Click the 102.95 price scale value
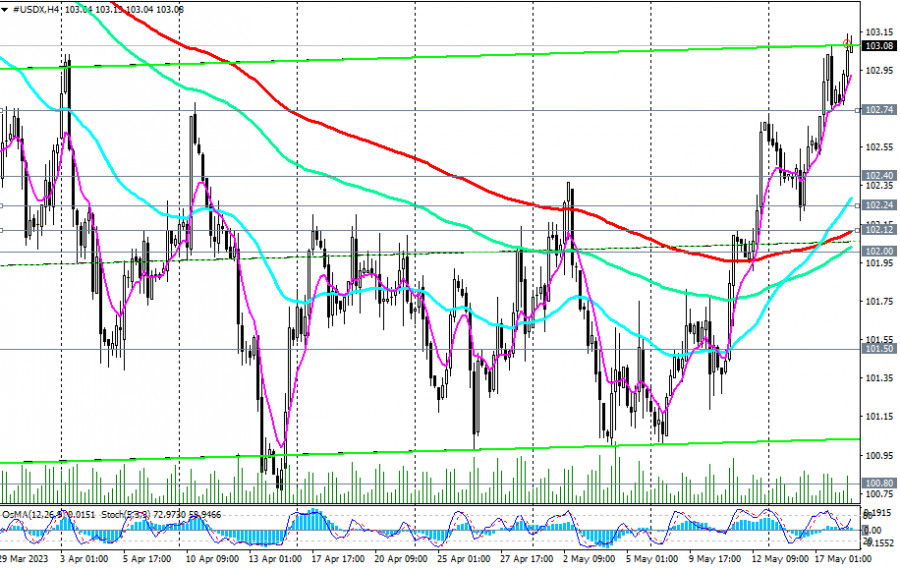This screenshot has height=569, width=900. pos(879,70)
